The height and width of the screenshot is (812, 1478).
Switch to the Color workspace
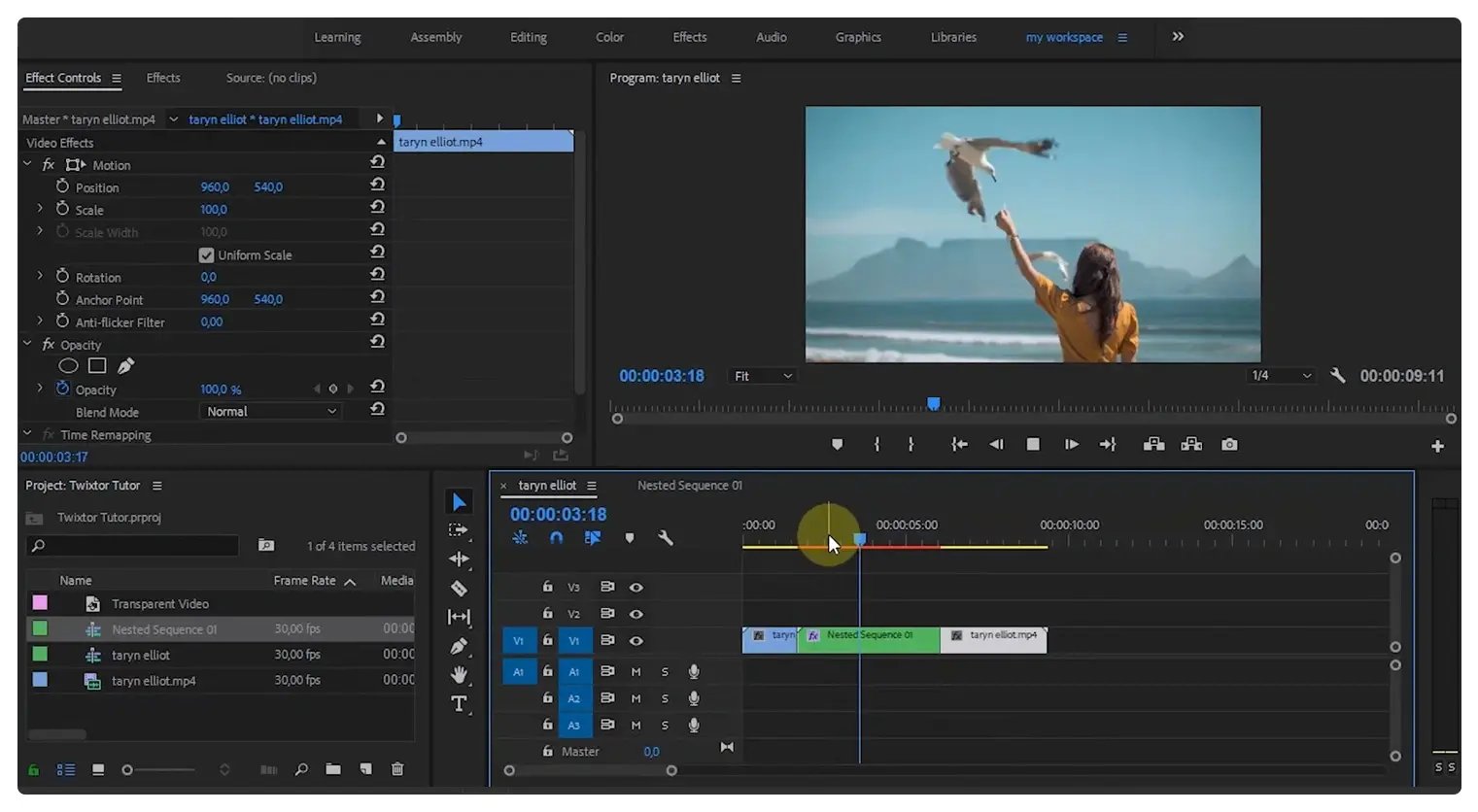coord(609,37)
